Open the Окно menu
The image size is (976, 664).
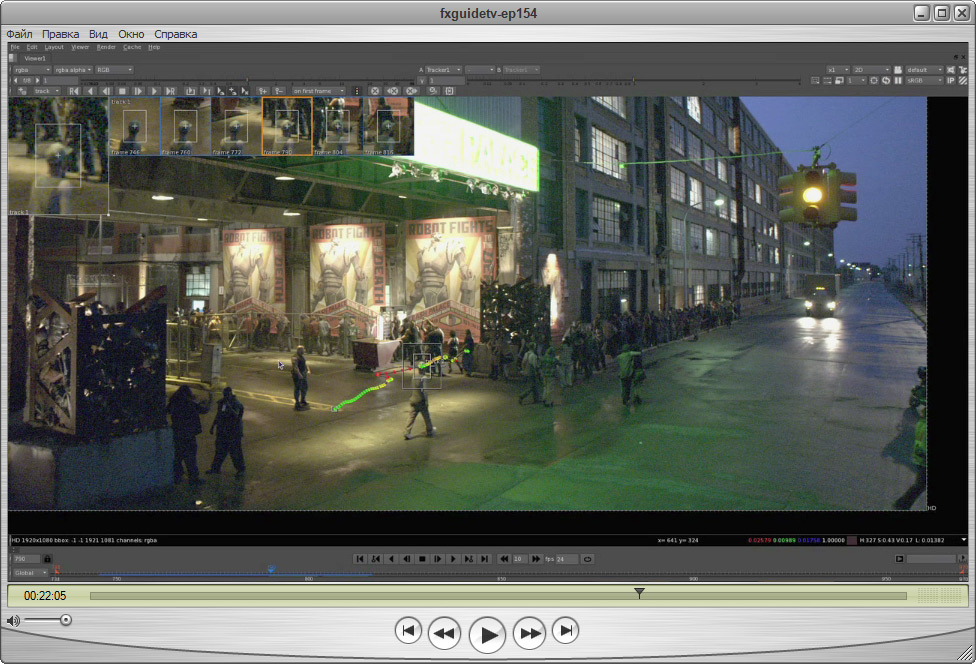(131, 34)
